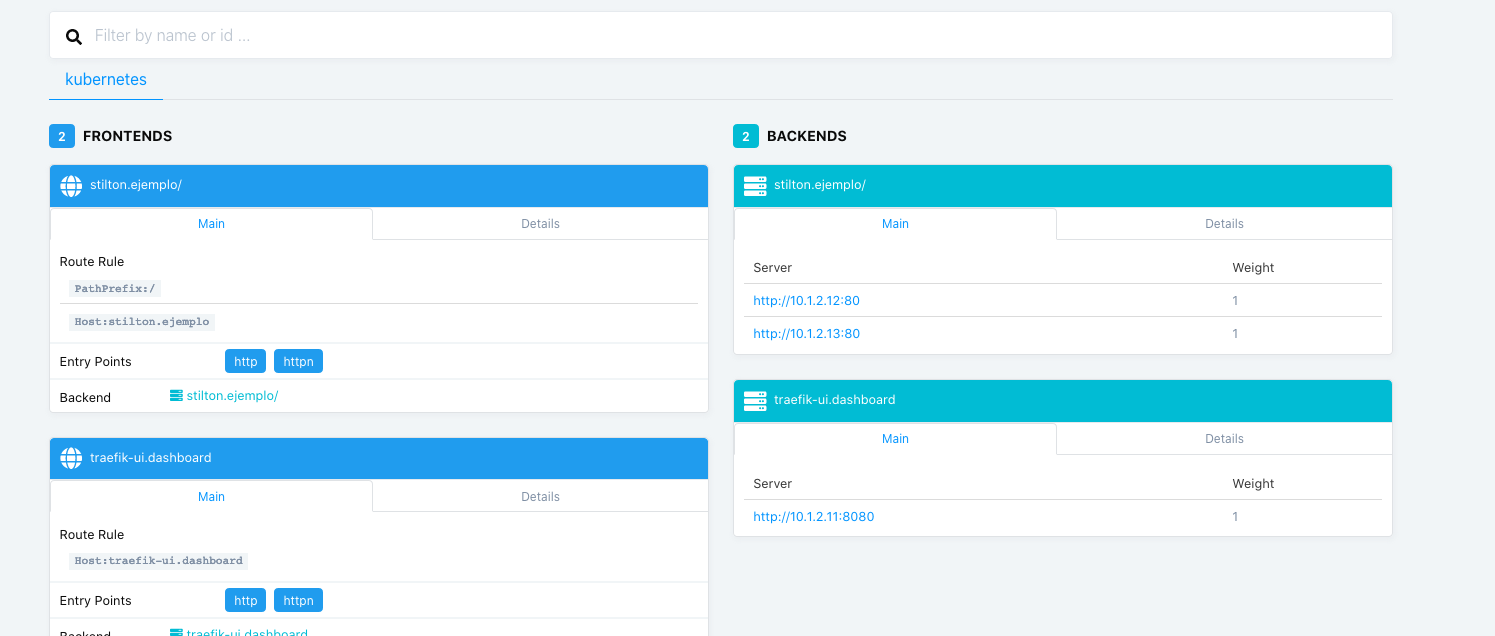Select the kubernetes provider tab
1495x636 pixels.
point(106,79)
